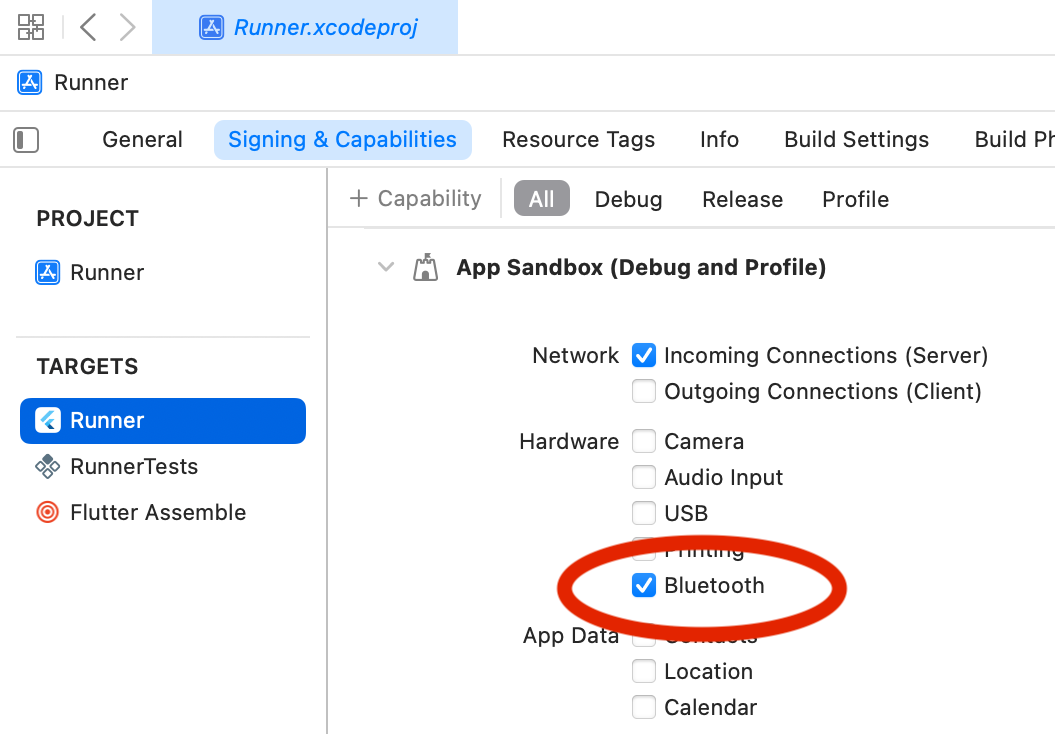Open the Signing & Capabilities tab
The width and height of the screenshot is (1055, 734).
[342, 140]
